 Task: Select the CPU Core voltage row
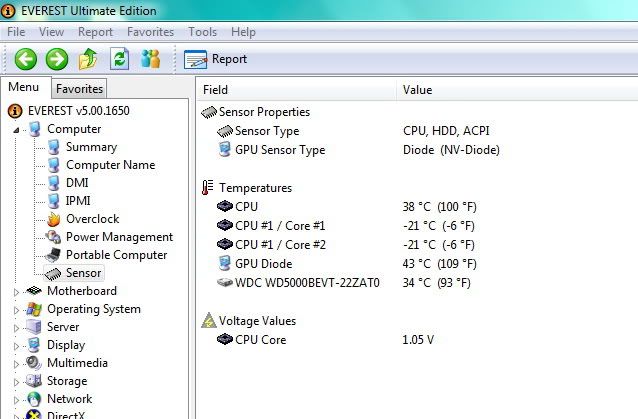click(x=259, y=340)
